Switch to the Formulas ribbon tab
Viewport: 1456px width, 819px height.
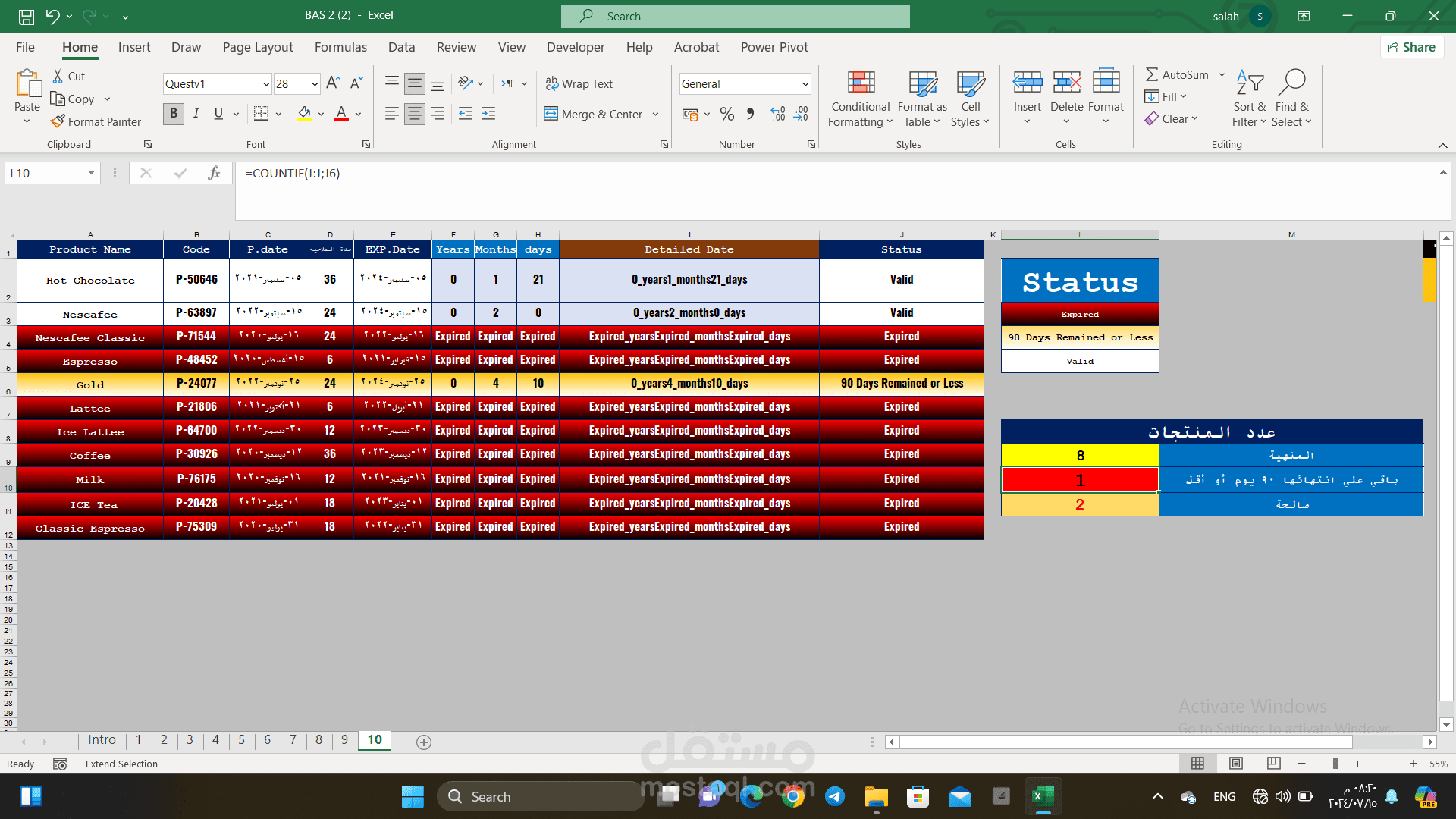340,47
